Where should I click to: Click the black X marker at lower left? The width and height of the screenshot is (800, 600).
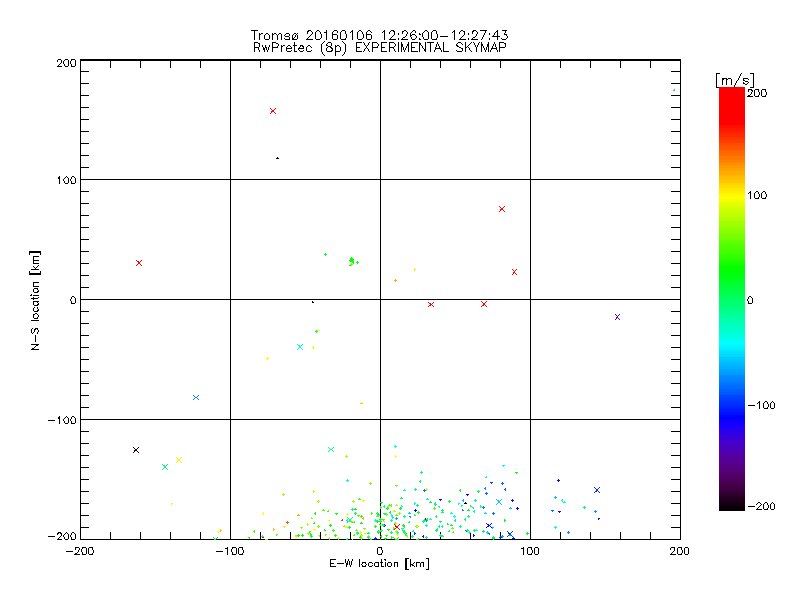(x=136, y=450)
